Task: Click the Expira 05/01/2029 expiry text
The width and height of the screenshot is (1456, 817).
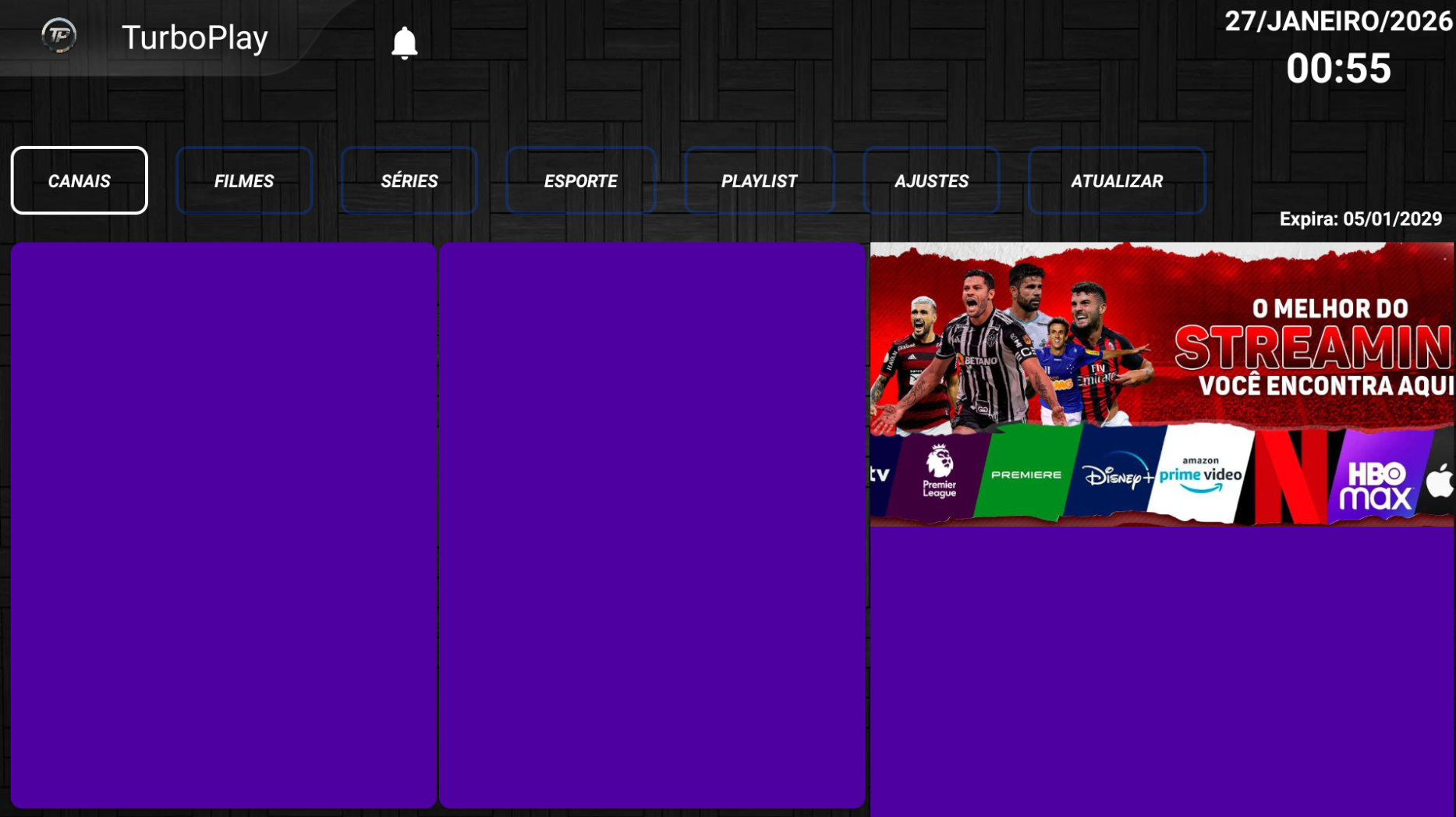Action: coord(1360,219)
